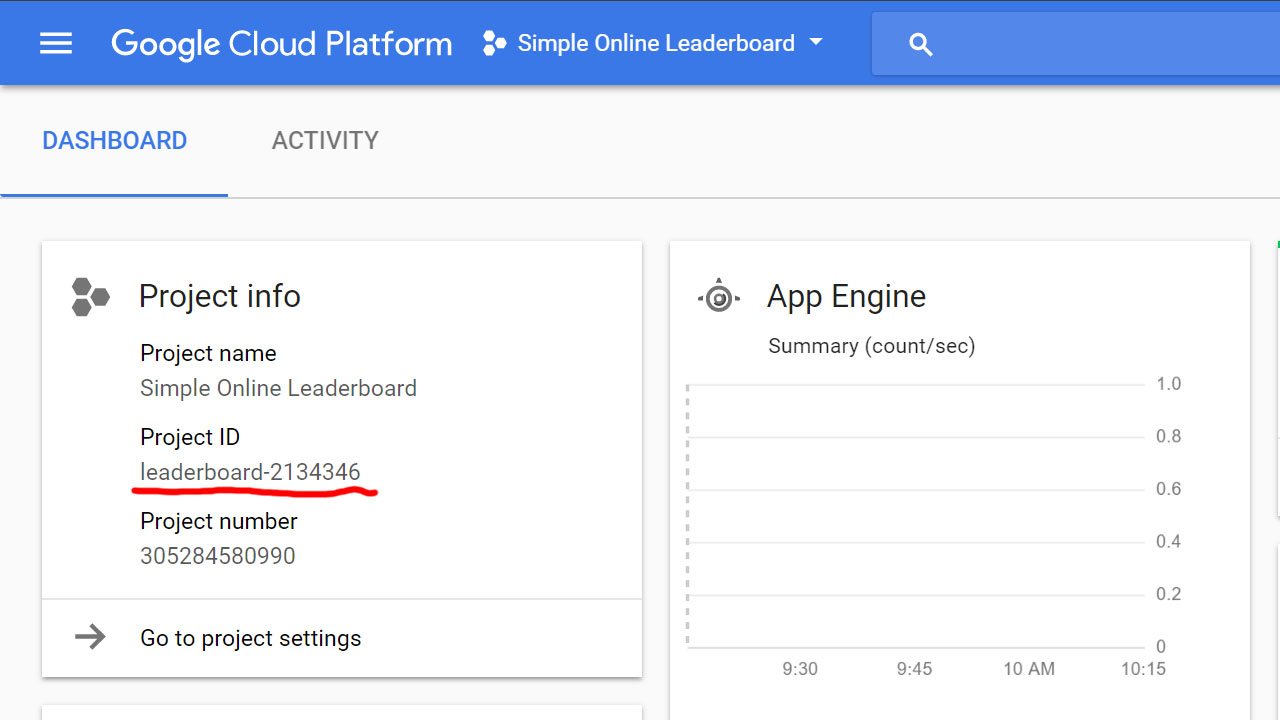This screenshot has width=1280, height=720.
Task: Click the Project number field label
Action: tap(219, 521)
